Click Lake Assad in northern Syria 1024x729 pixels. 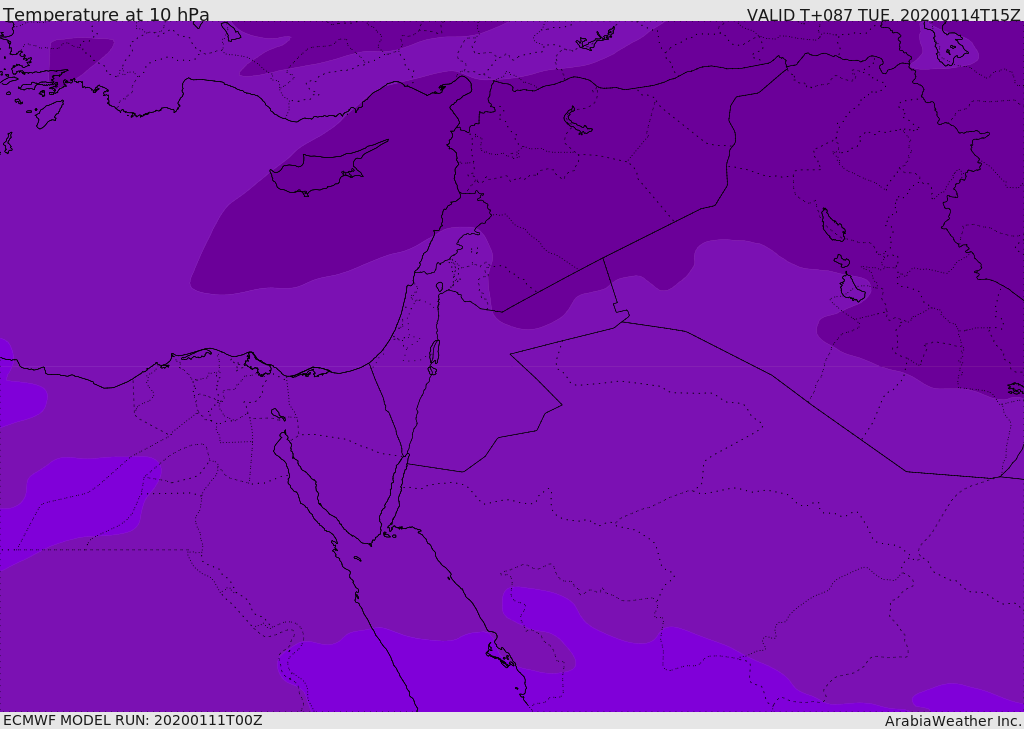[x=577, y=122]
